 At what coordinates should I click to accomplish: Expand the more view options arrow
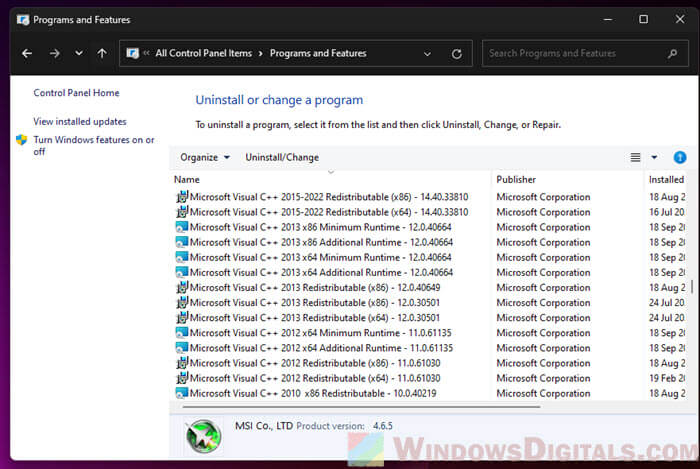pyautogui.click(x=654, y=158)
